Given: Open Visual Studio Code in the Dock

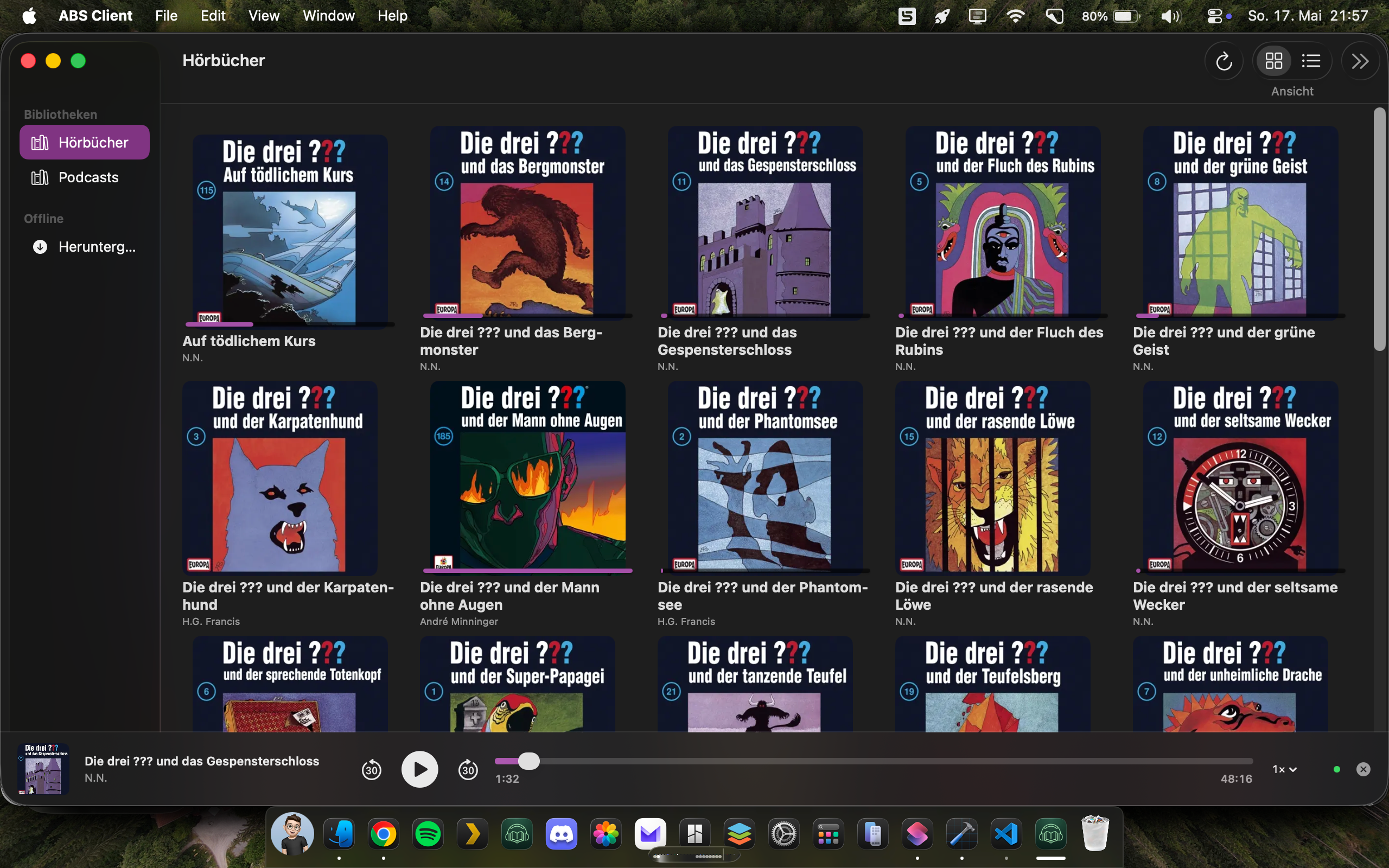Looking at the screenshot, I should tap(1006, 834).
